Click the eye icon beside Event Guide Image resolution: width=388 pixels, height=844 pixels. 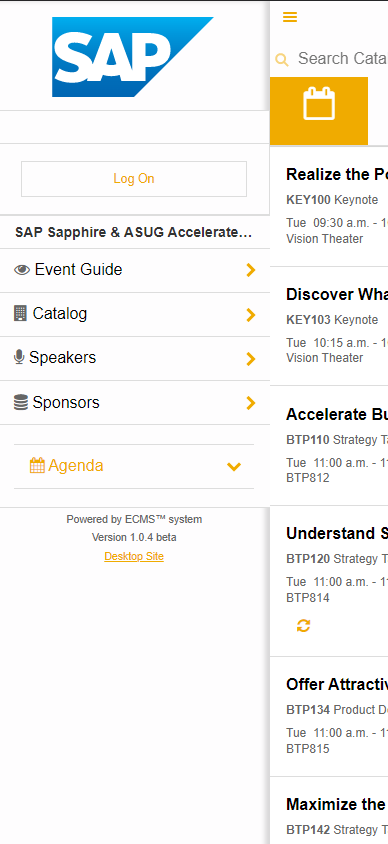coord(22,270)
